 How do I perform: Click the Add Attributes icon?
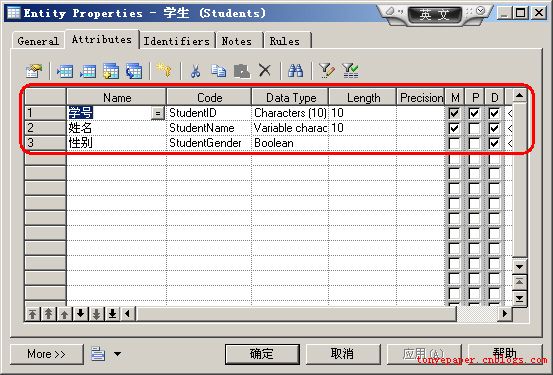click(x=111, y=71)
